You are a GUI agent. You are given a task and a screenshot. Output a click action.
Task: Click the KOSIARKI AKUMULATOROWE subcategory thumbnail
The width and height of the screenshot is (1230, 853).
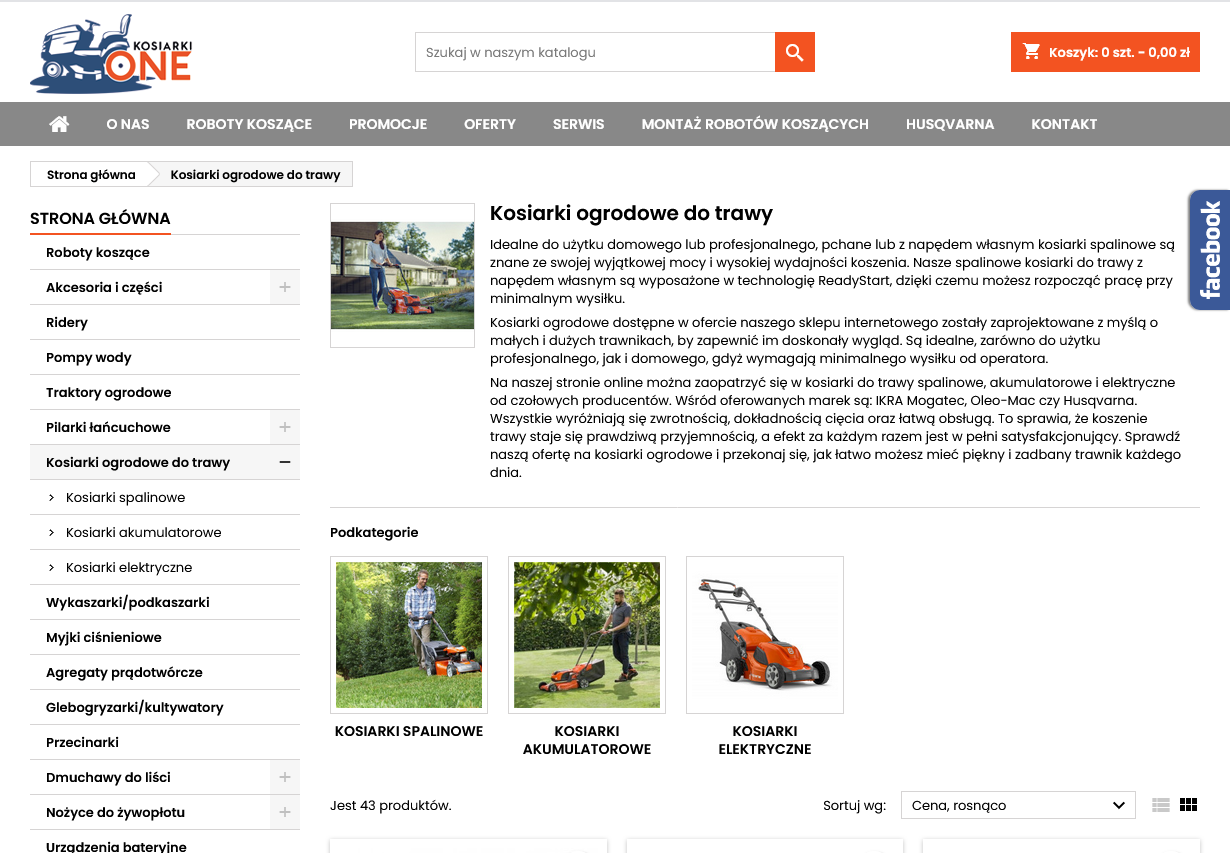586,635
